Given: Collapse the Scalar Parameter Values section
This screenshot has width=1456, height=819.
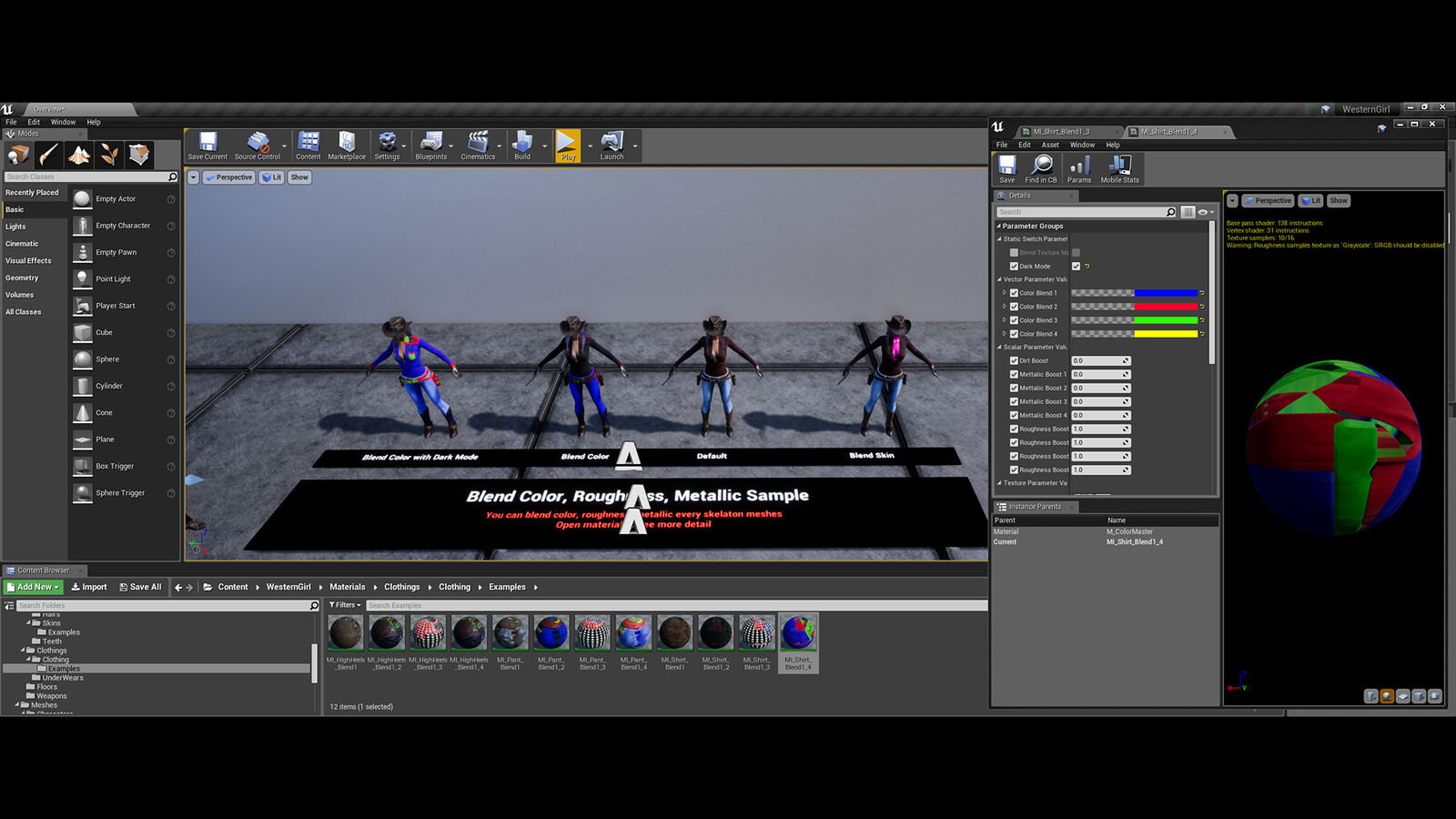Looking at the screenshot, I should pyautogui.click(x=999, y=348).
